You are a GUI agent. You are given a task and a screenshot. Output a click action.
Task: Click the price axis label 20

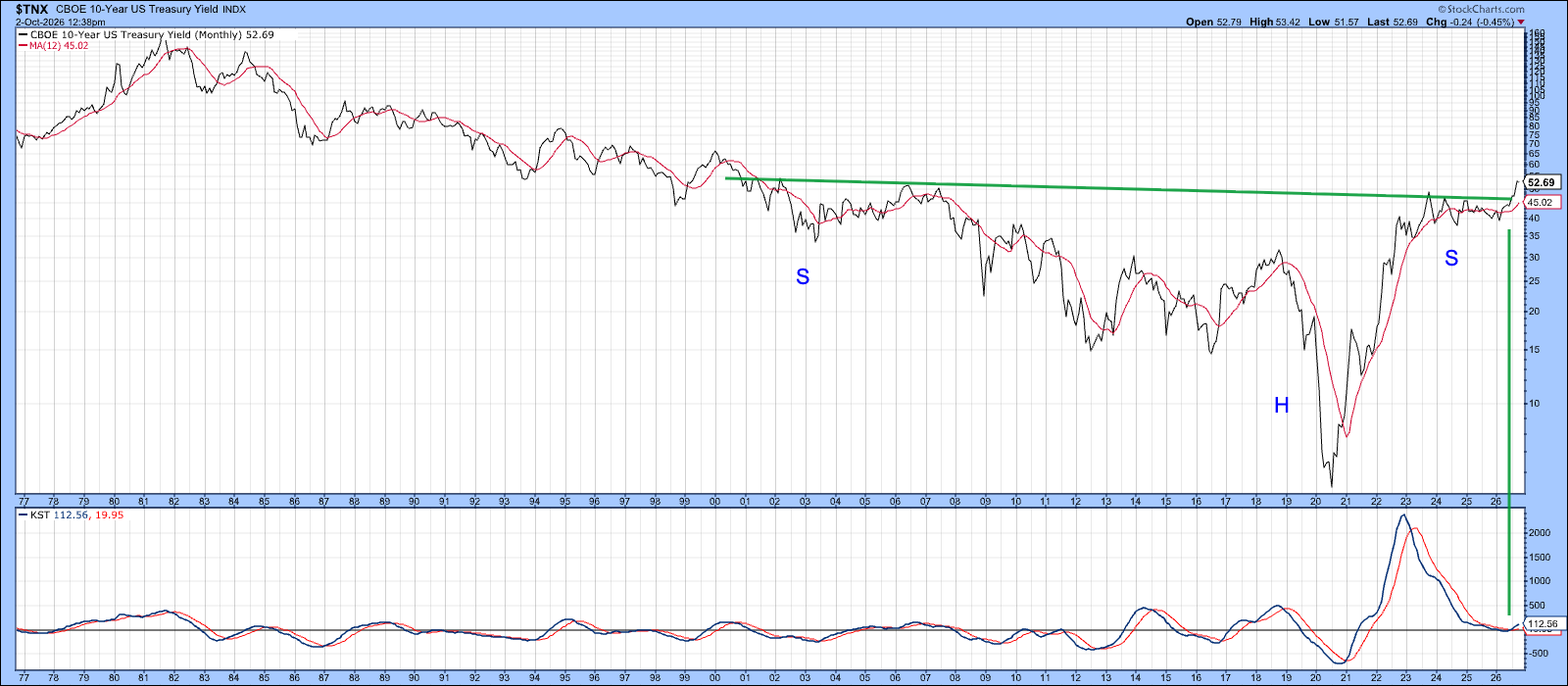pyautogui.click(x=1534, y=312)
